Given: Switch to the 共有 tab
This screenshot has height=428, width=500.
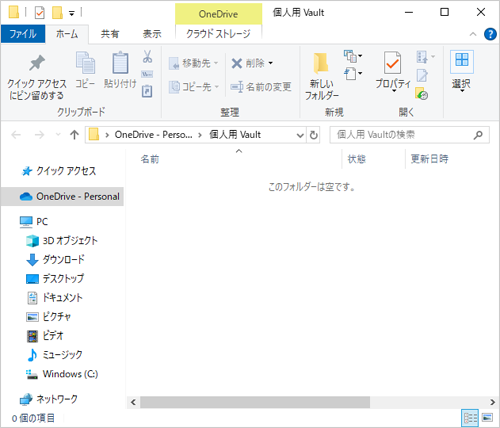Looking at the screenshot, I should click(110, 34).
